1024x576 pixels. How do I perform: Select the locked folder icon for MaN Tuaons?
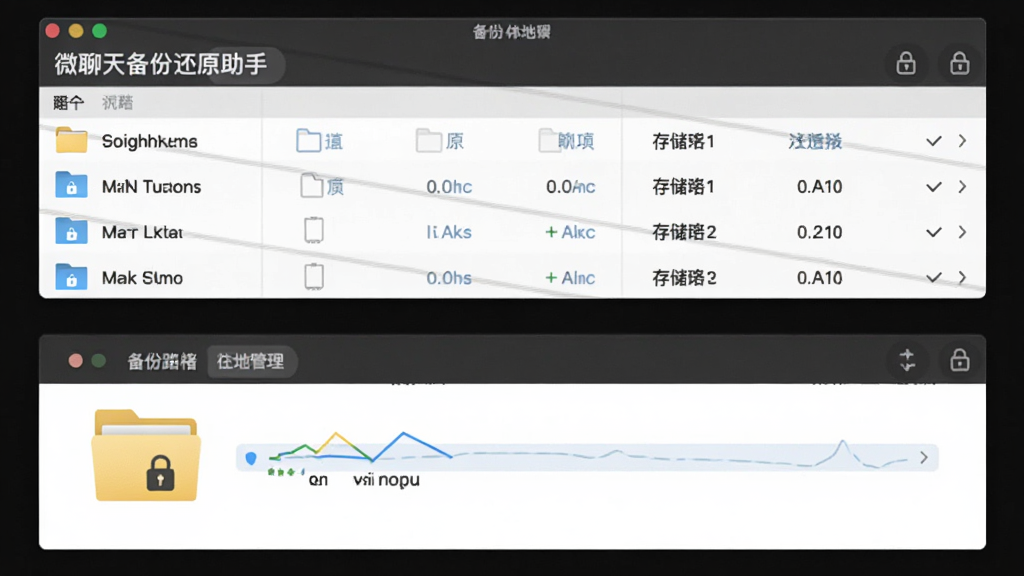click(x=71, y=185)
